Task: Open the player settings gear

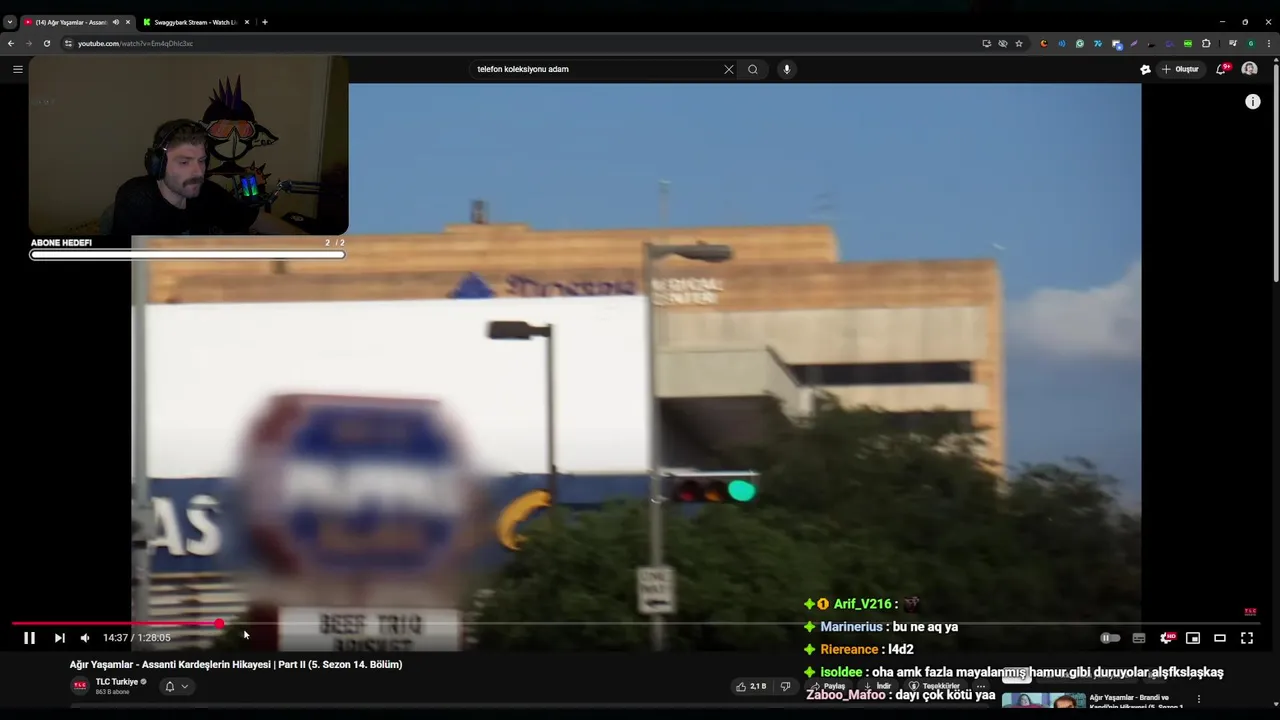Action: 1166,638
